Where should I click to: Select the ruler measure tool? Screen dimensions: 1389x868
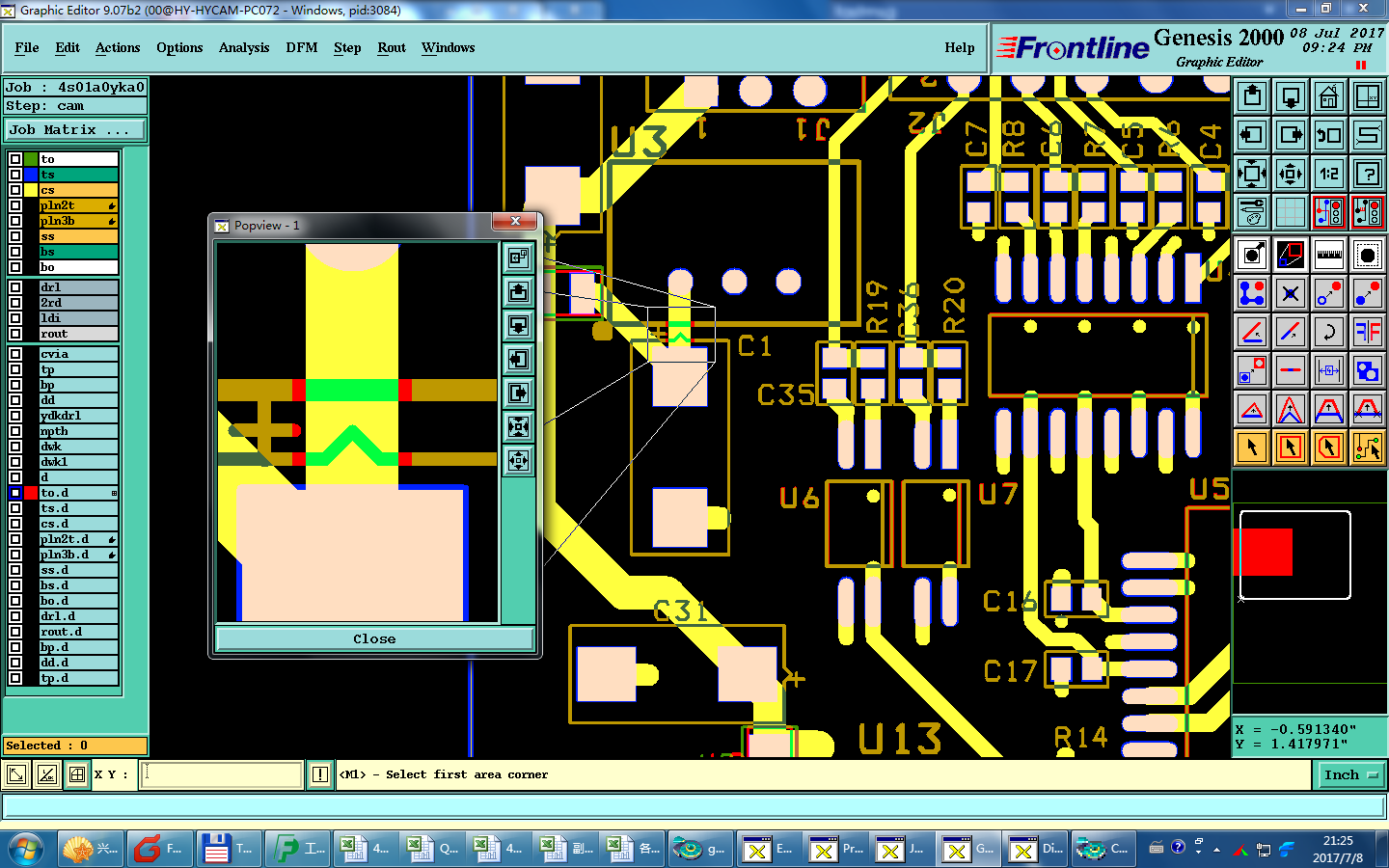(x=1329, y=255)
